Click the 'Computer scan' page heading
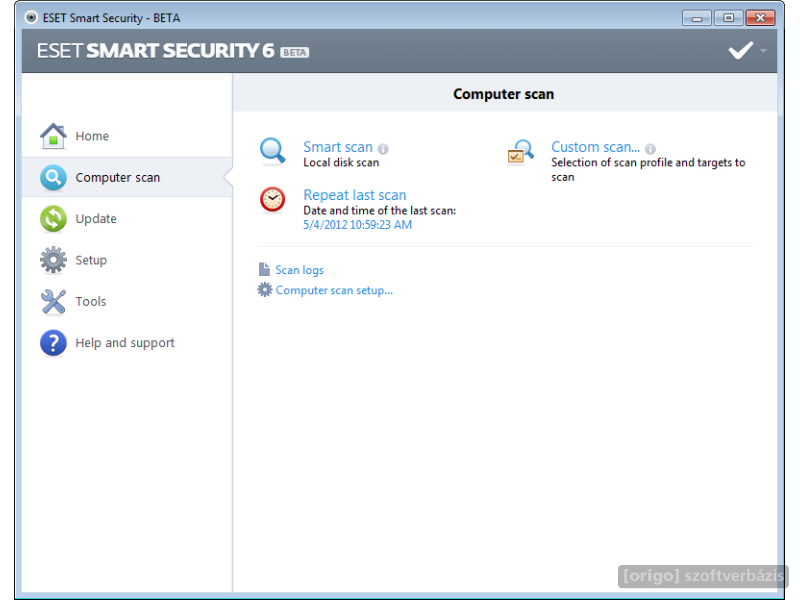Screen dimensions: 800x600 point(504,94)
